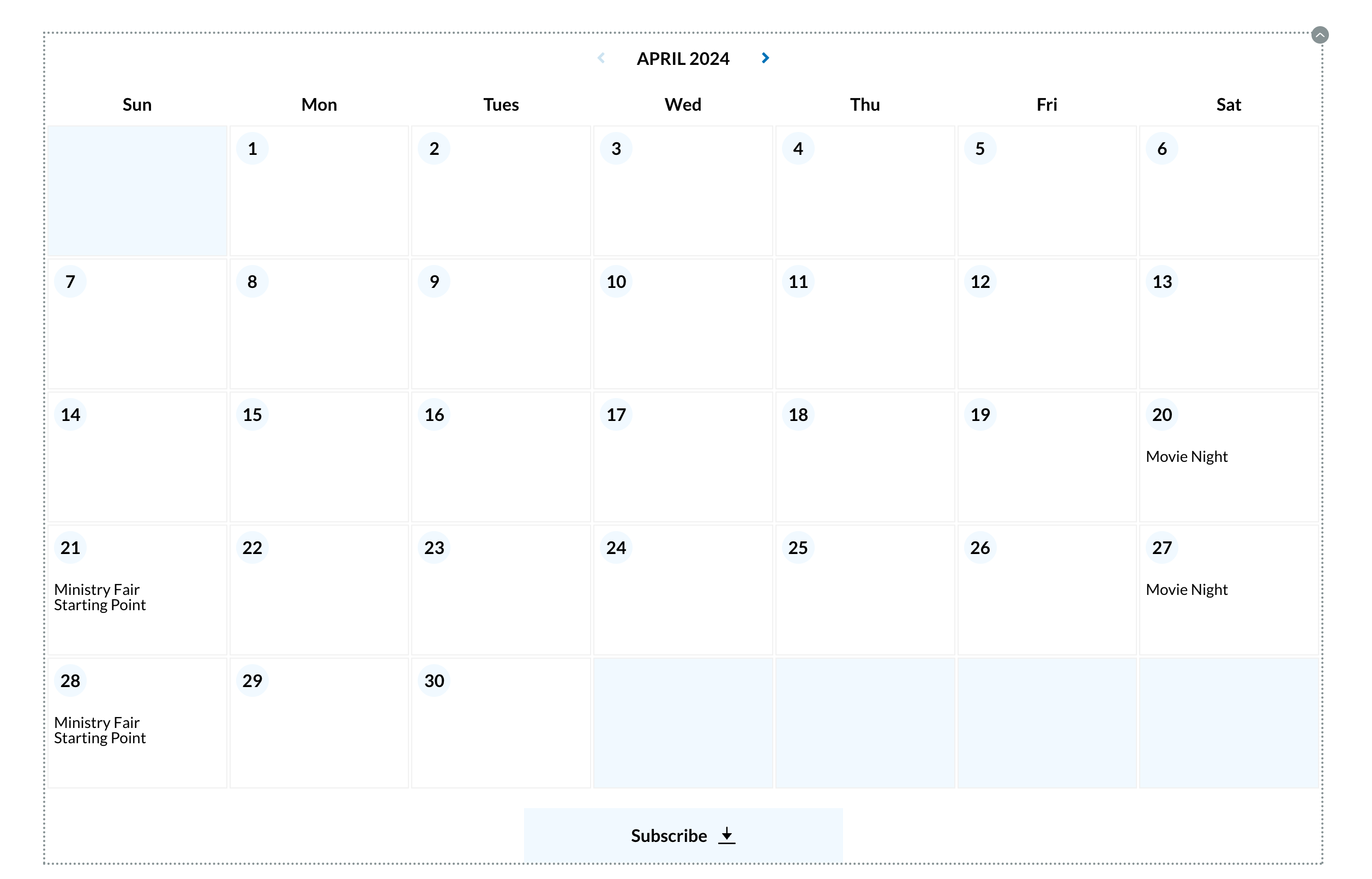Open the Ministry Fair event on April 21
The width and height of the screenshot is (1372, 879).
(x=97, y=589)
